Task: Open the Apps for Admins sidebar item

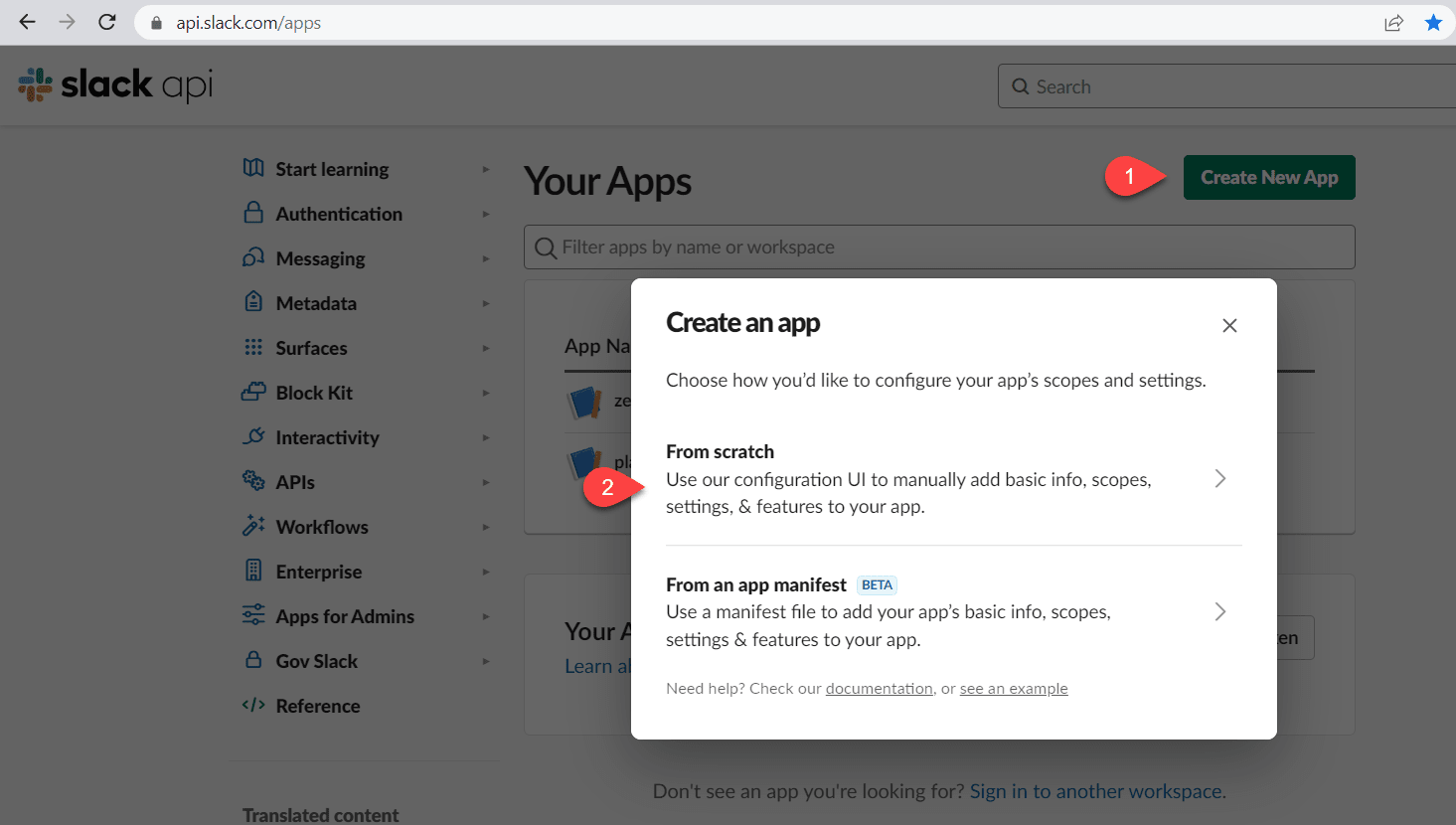Action: (345, 615)
